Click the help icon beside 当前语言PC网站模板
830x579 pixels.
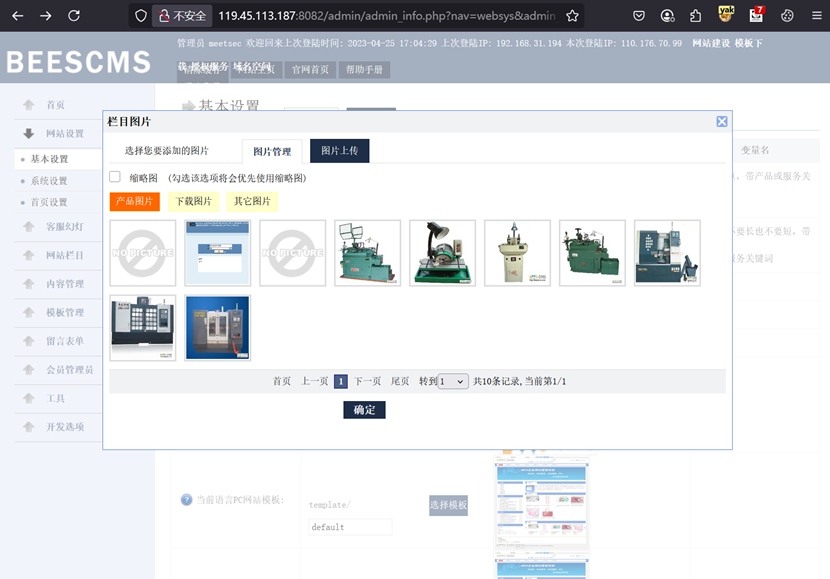[x=186, y=500]
